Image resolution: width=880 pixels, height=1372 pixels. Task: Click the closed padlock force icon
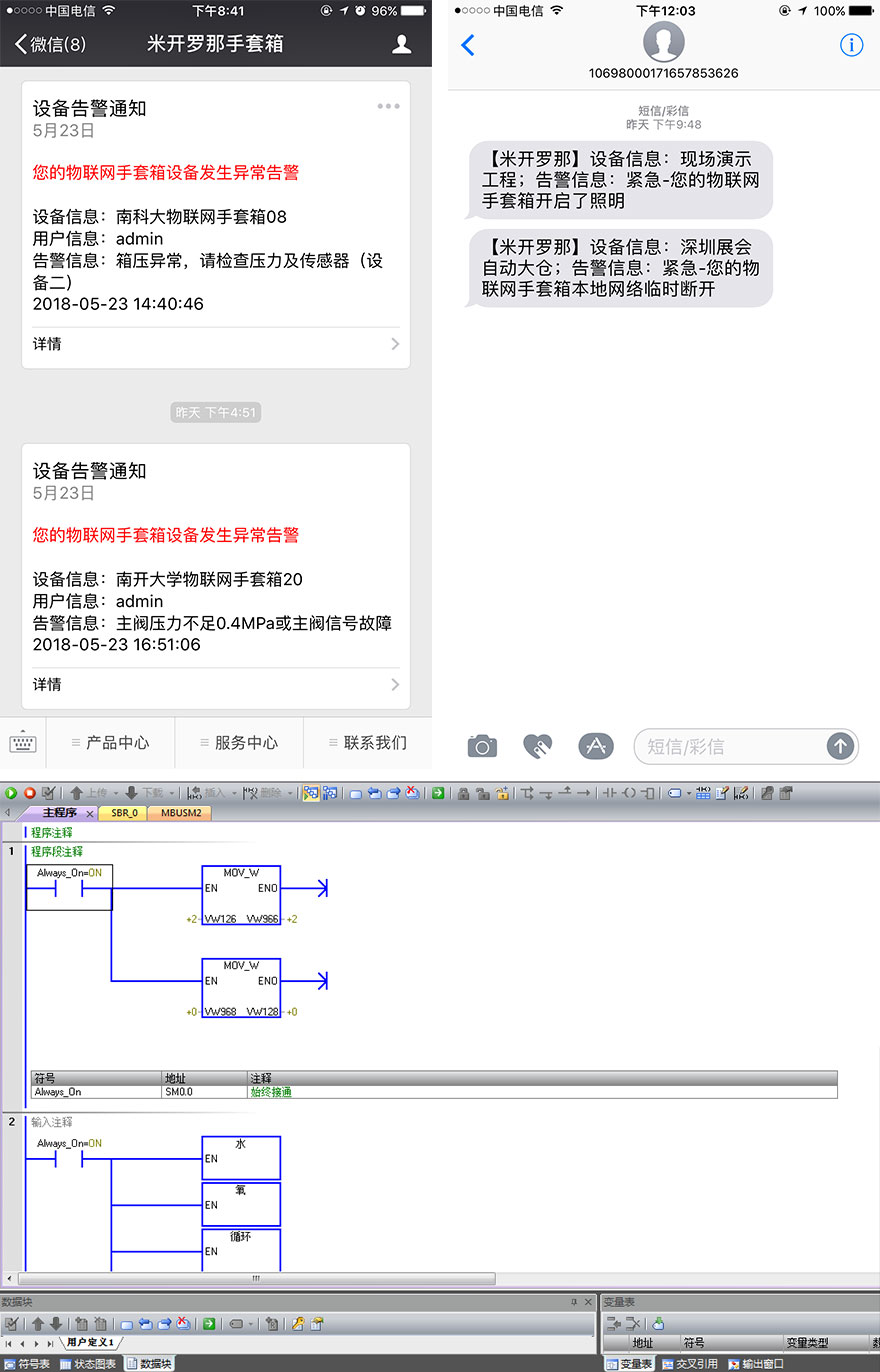463,793
